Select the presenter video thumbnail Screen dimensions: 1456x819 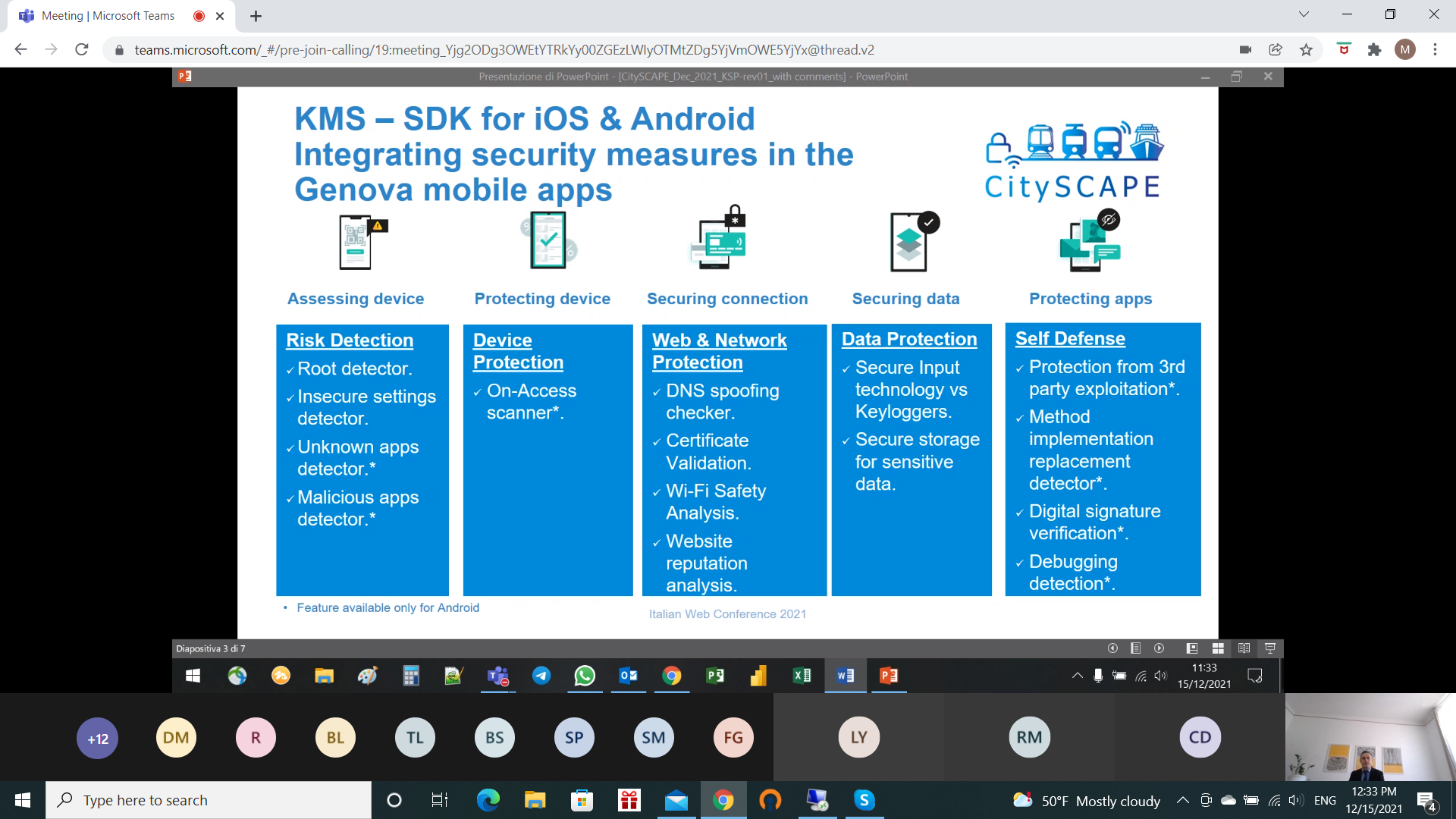(x=1370, y=737)
